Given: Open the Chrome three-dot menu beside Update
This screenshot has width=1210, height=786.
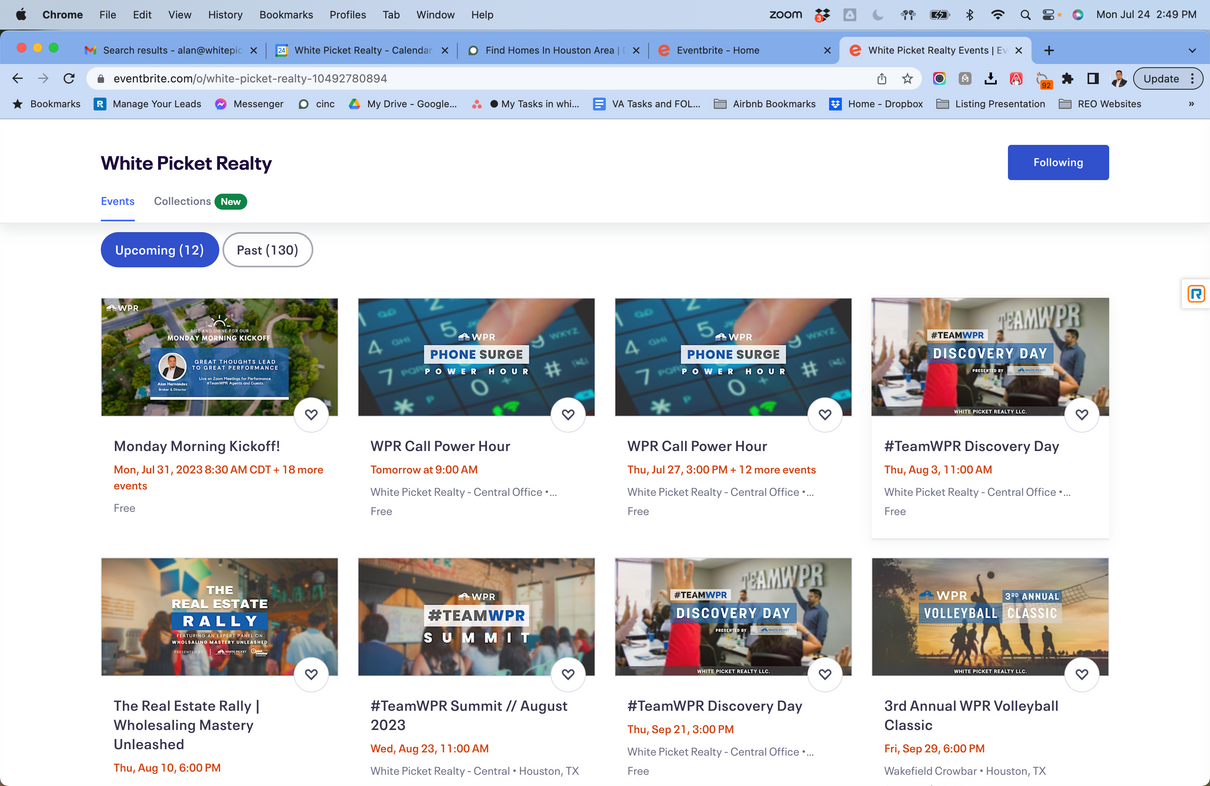Looking at the screenshot, I should [1192, 78].
